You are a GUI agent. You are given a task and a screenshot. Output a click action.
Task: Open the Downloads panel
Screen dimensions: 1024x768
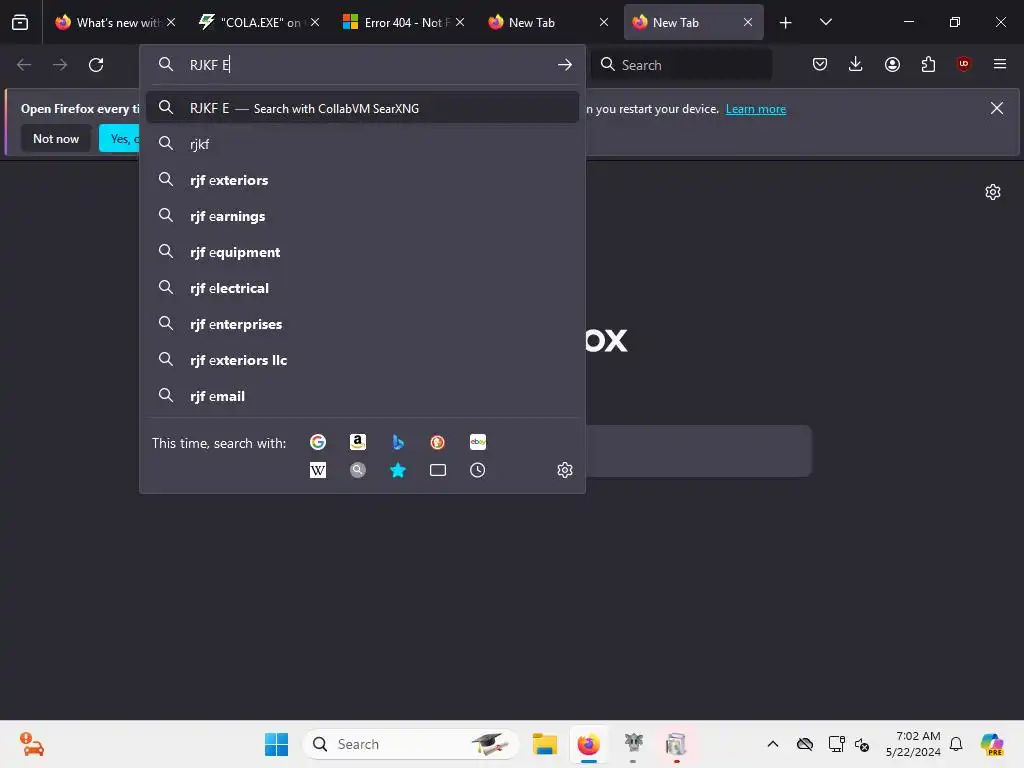click(856, 64)
